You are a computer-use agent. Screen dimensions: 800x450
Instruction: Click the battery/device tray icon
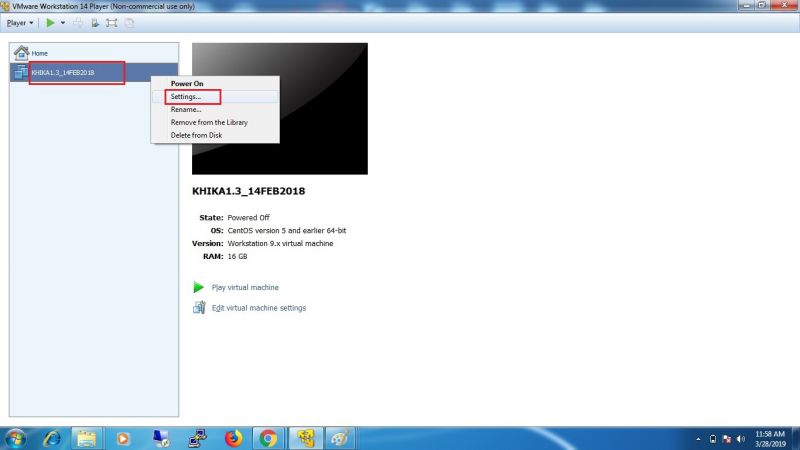[713, 439]
